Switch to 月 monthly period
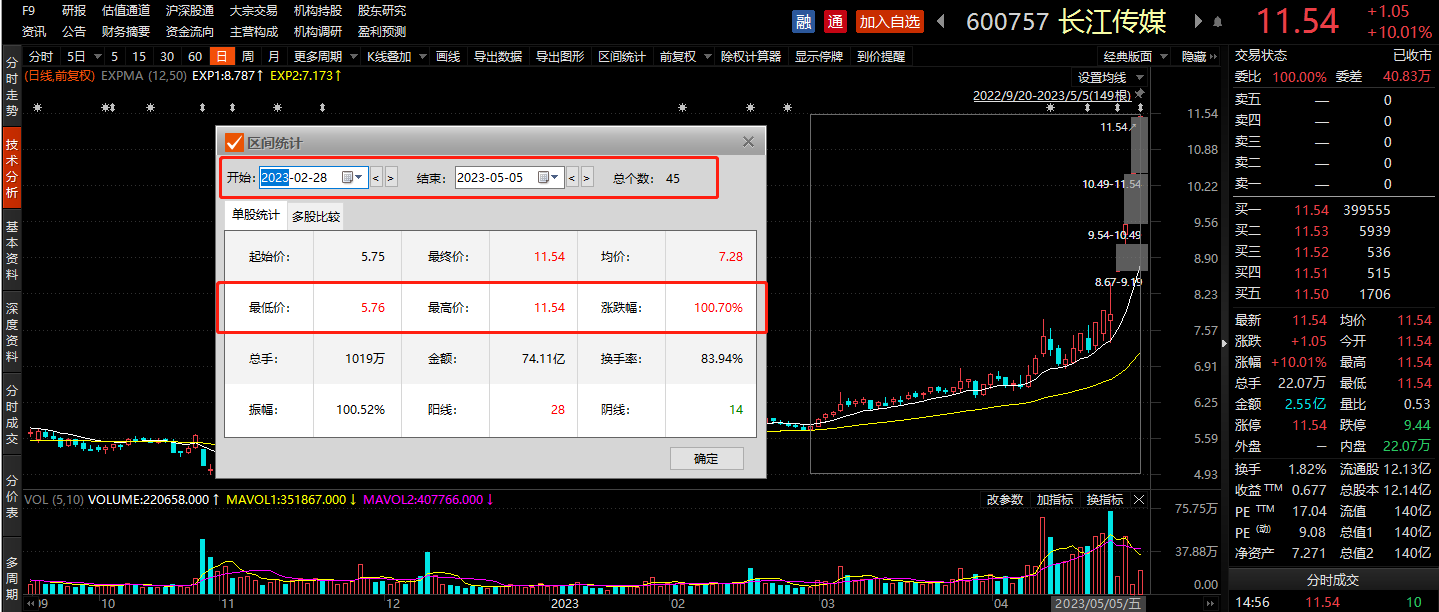 click(273, 57)
